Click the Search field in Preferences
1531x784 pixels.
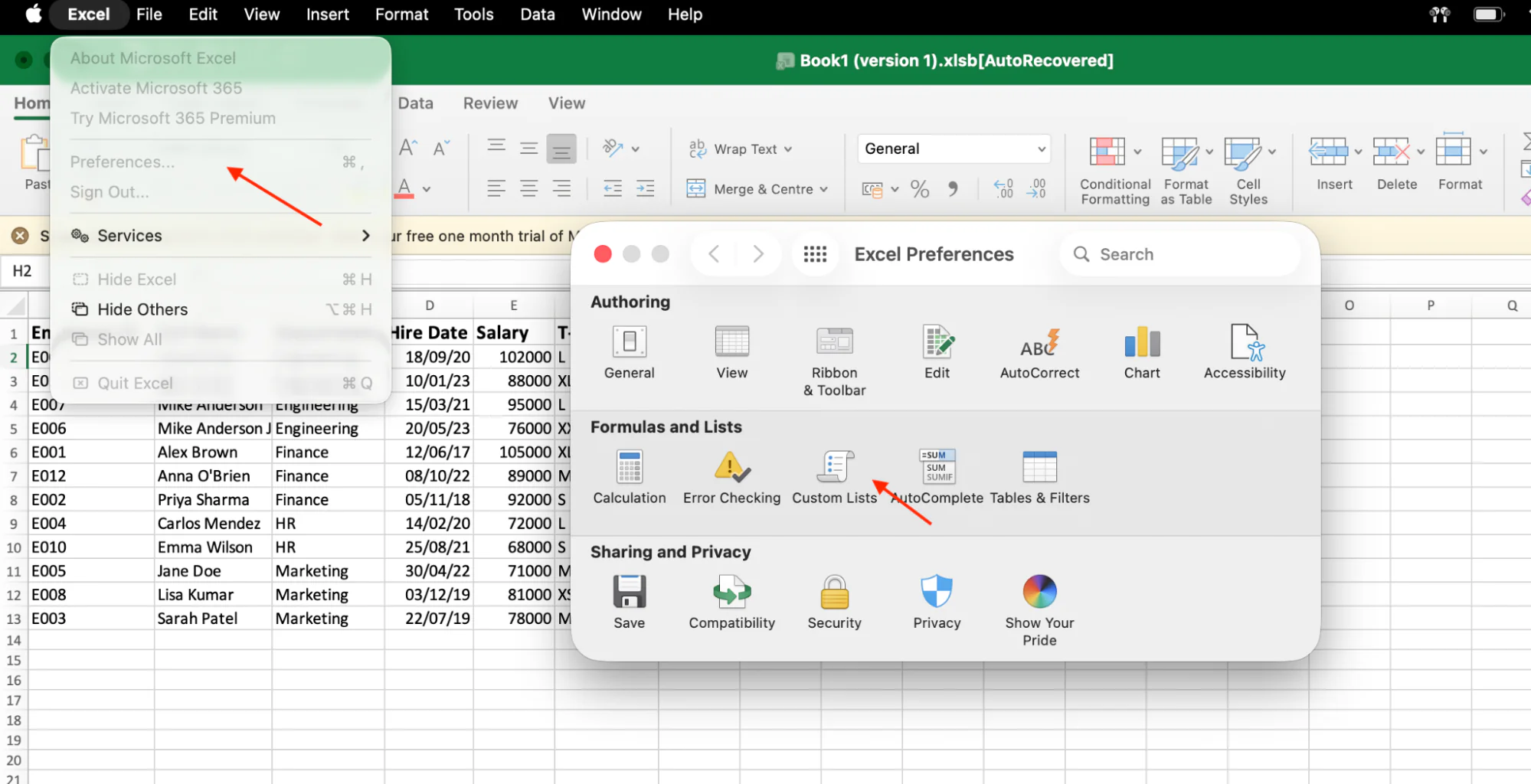point(1180,254)
